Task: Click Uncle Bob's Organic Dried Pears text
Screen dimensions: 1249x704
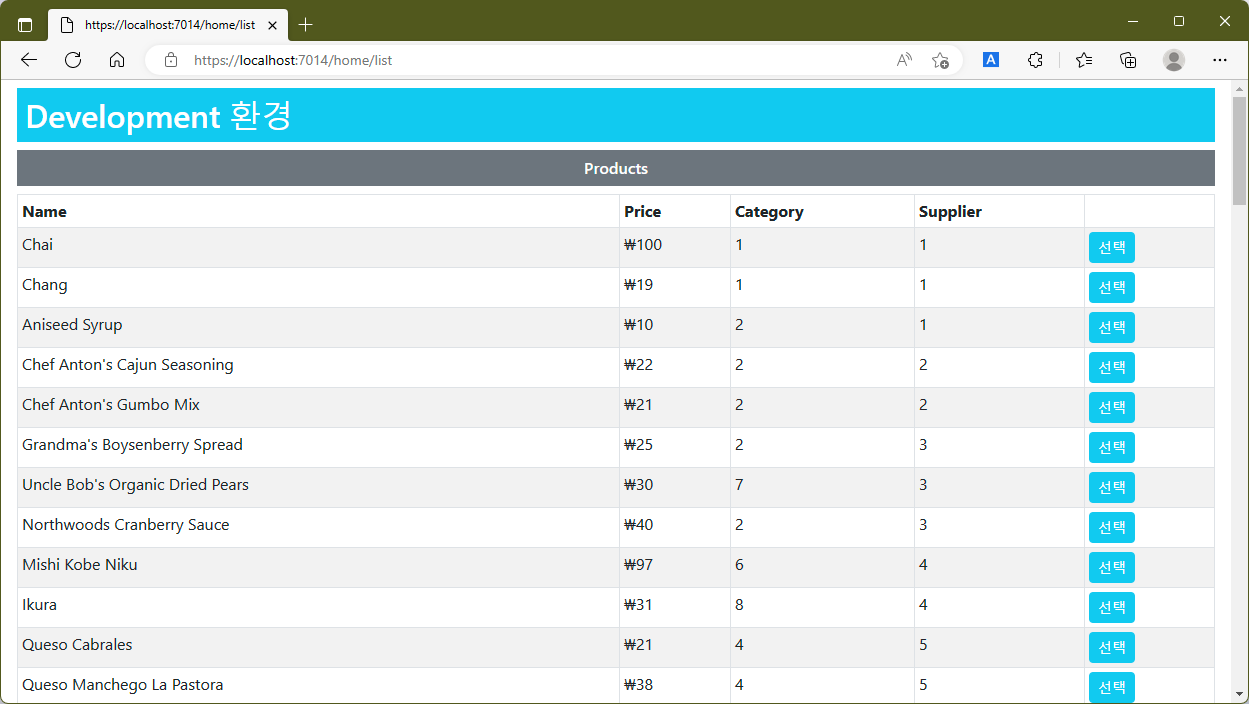Action: (135, 485)
